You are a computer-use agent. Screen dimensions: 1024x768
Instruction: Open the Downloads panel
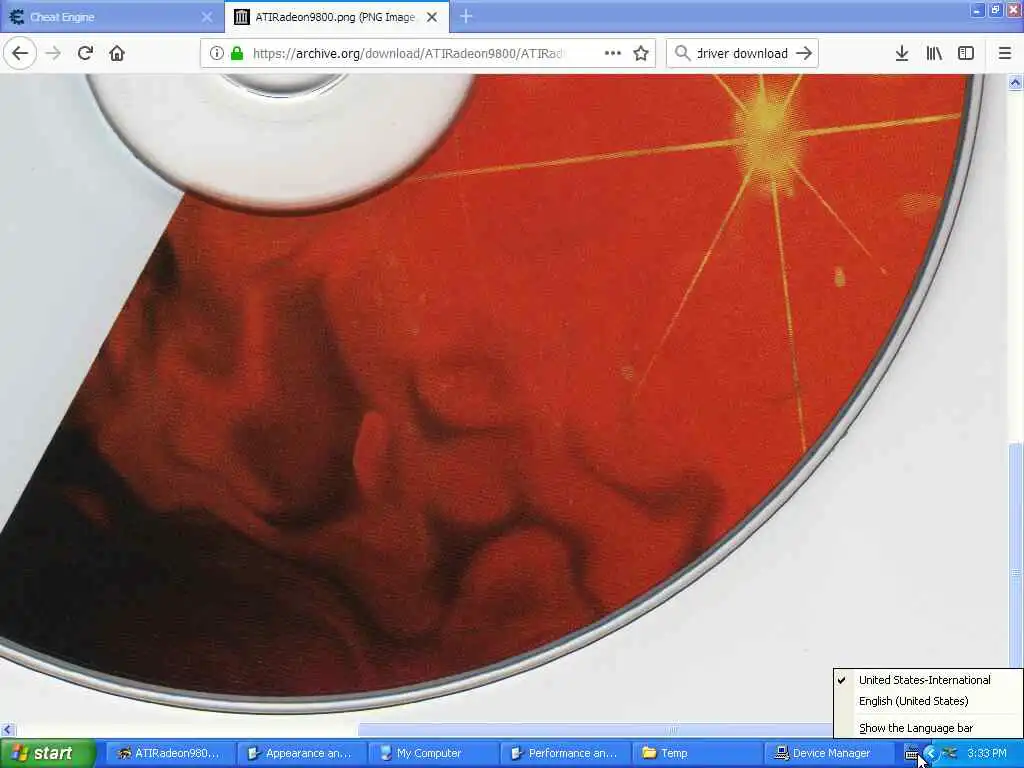[x=902, y=54]
